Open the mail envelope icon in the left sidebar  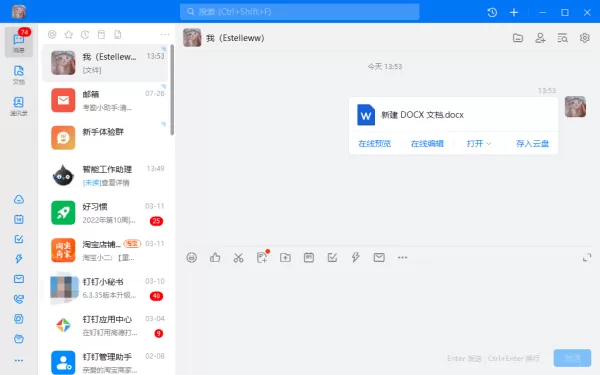tap(19, 279)
